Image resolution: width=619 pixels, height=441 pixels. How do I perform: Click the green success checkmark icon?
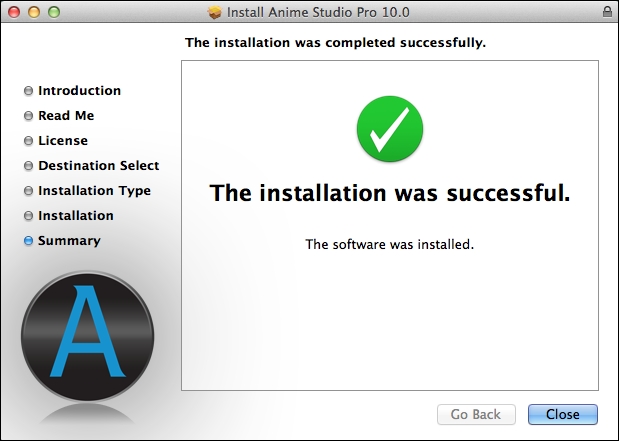tap(390, 129)
